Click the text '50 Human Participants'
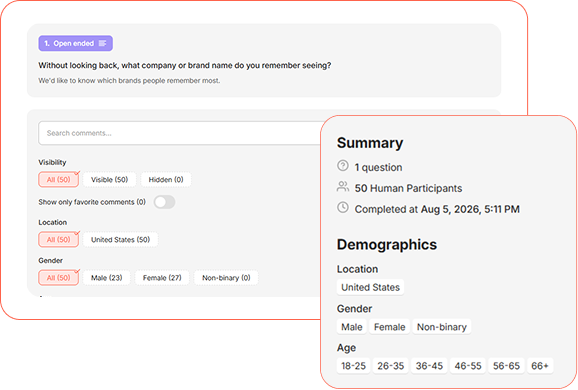 (408, 188)
